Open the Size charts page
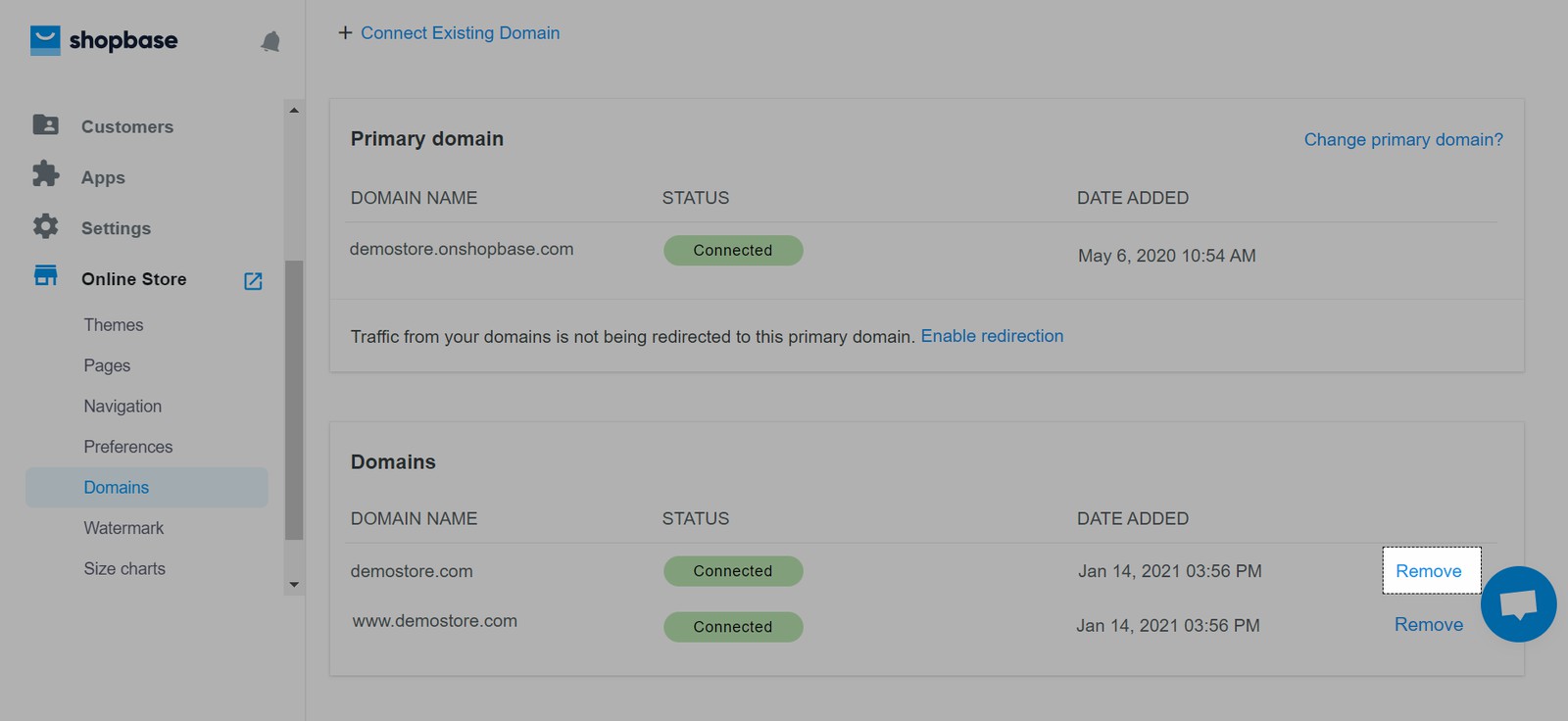This screenshot has width=1568, height=721. [124, 569]
